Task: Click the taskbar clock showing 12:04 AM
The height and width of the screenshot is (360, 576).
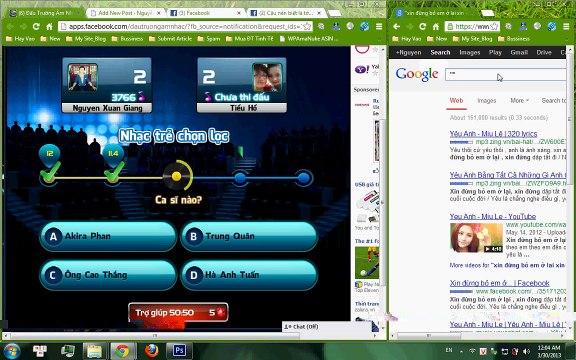Action: click(548, 351)
